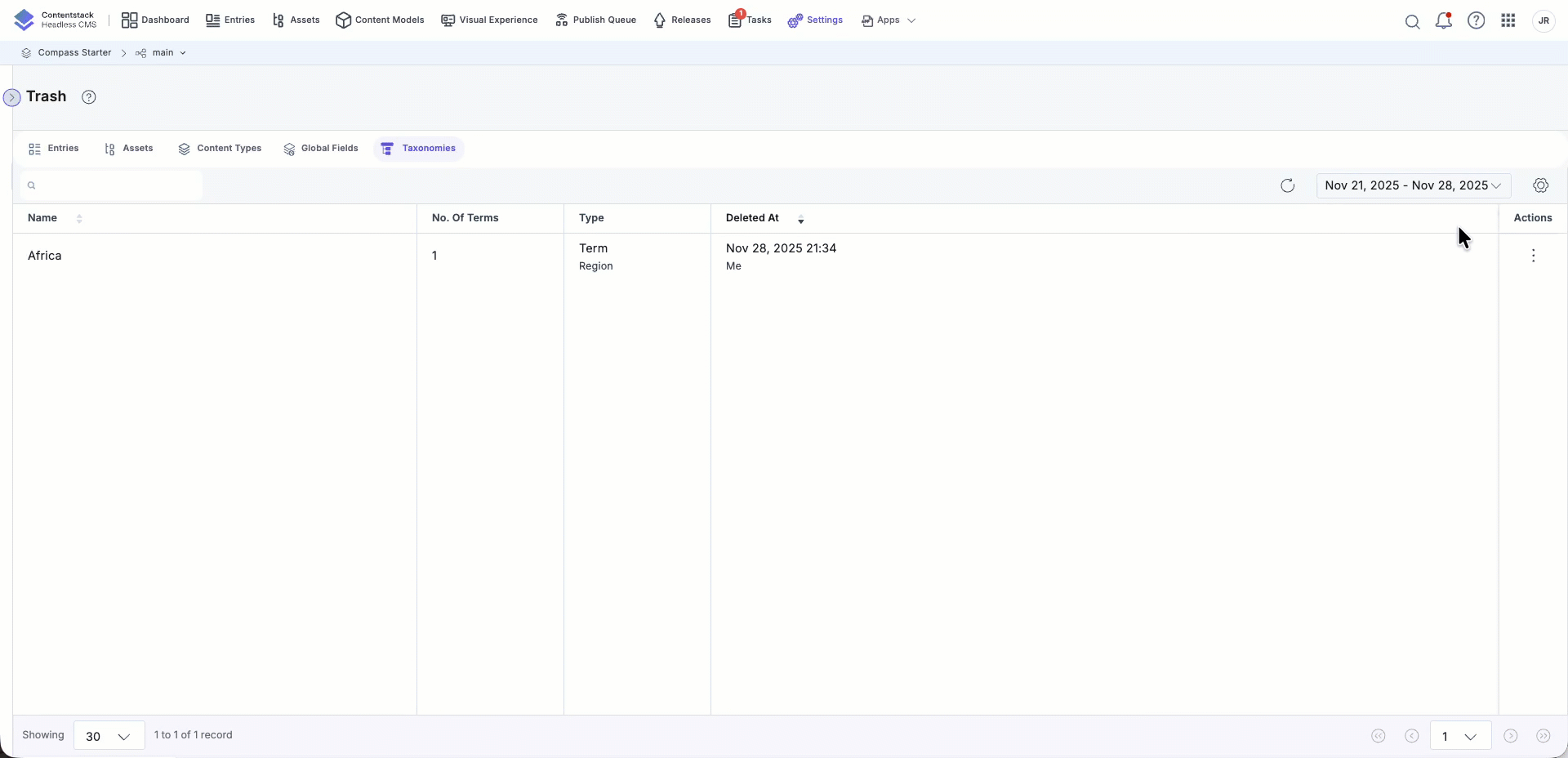This screenshot has width=1568, height=758.
Task: Sort by the Deleted At arrow
Action: [x=801, y=219]
